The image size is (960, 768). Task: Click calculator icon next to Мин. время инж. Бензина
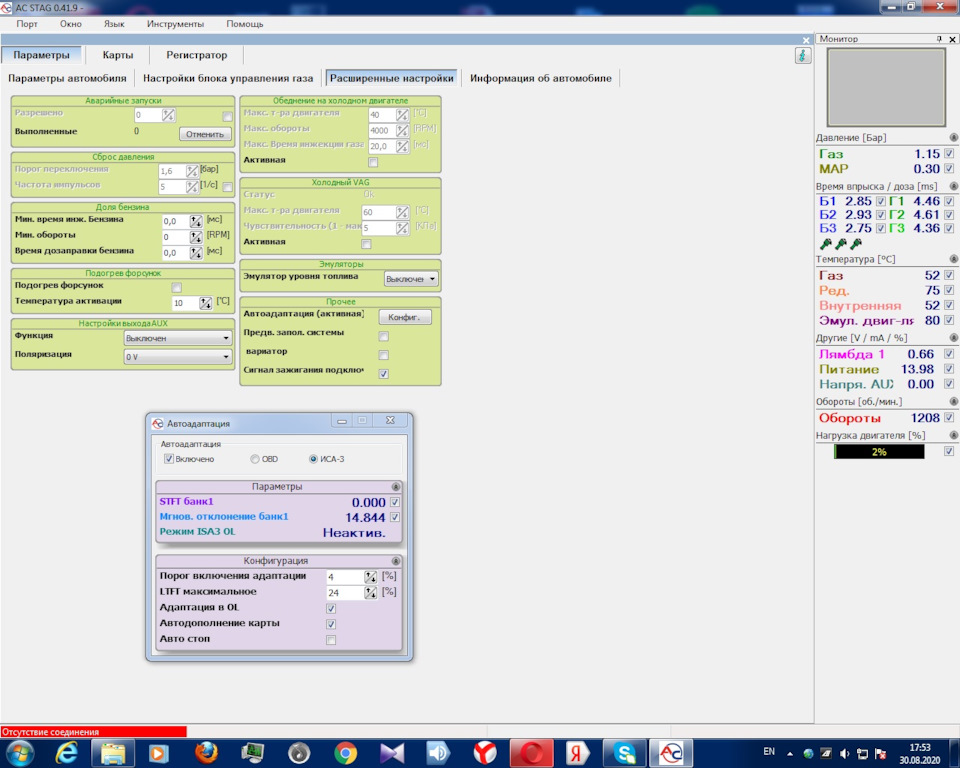pyautogui.click(x=196, y=221)
